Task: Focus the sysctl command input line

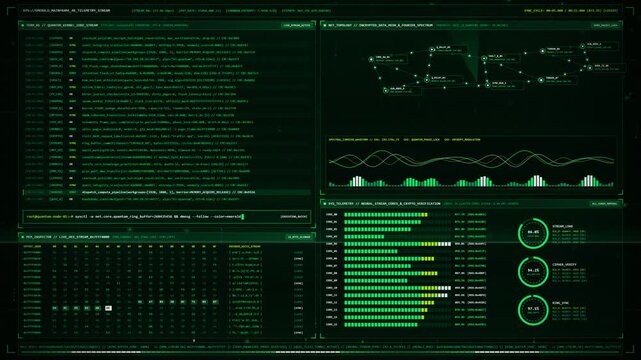Action: pos(167,217)
